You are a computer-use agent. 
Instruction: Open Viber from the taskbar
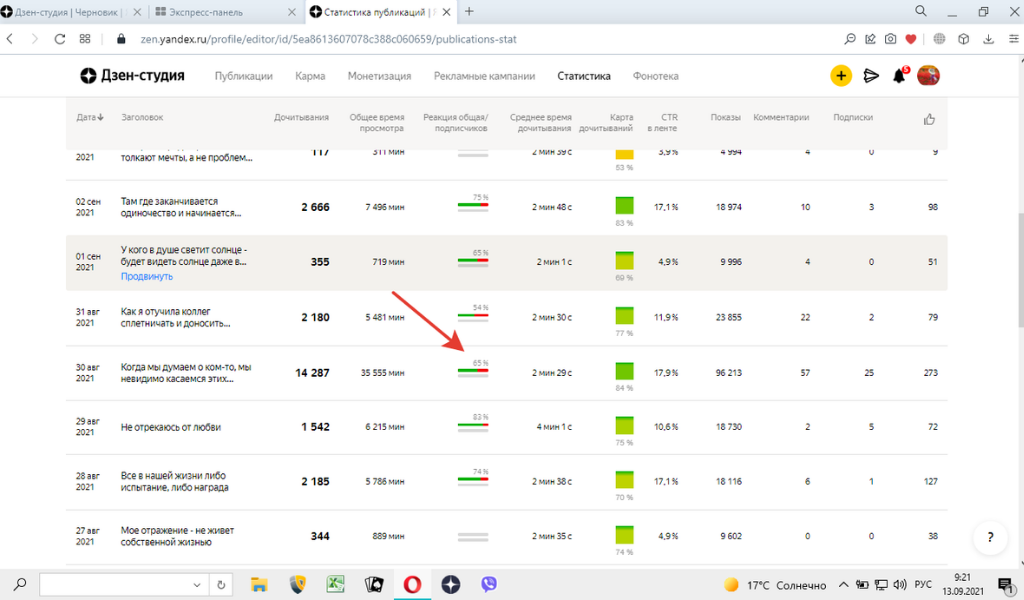[x=488, y=584]
